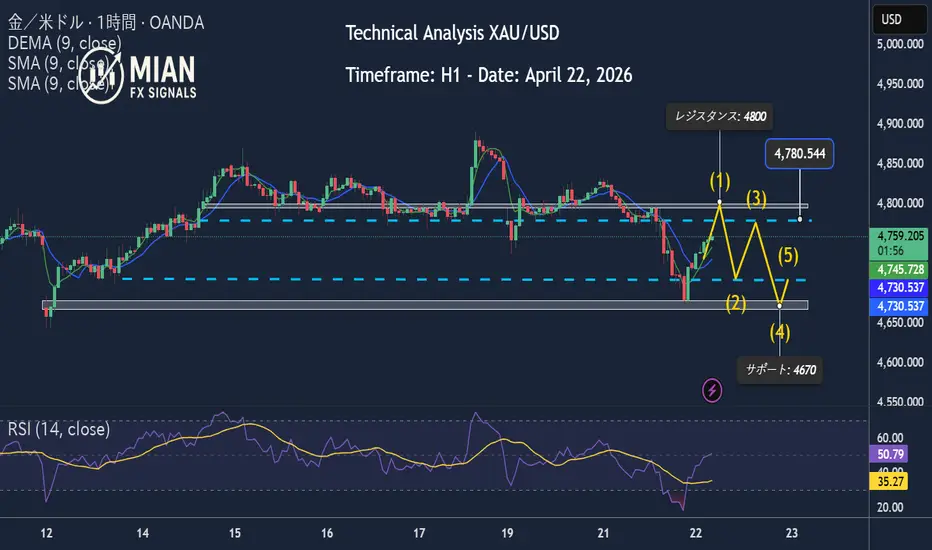This screenshot has width=932, height=550.
Task: Click the RSI 20.00 scale label
Action: click(890, 507)
